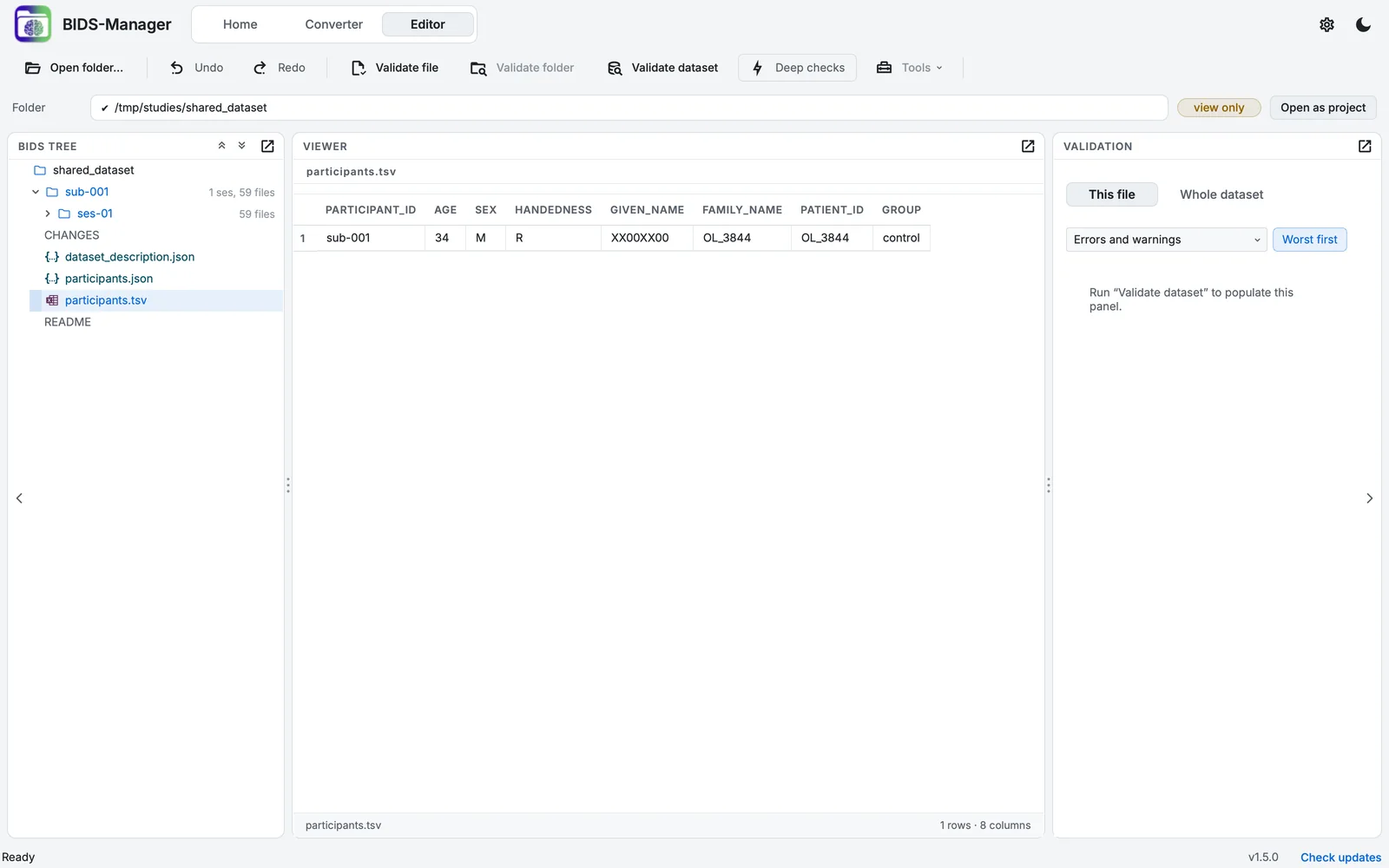This screenshot has width=1389, height=868.
Task: Start Deep checks
Action: (798, 68)
